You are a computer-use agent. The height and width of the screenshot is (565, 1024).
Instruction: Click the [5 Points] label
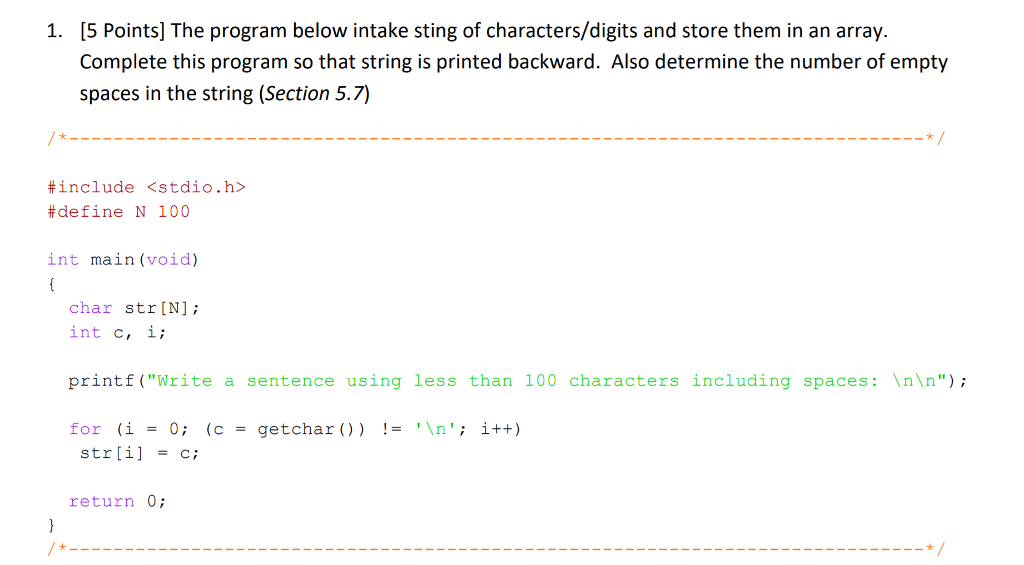click(123, 31)
